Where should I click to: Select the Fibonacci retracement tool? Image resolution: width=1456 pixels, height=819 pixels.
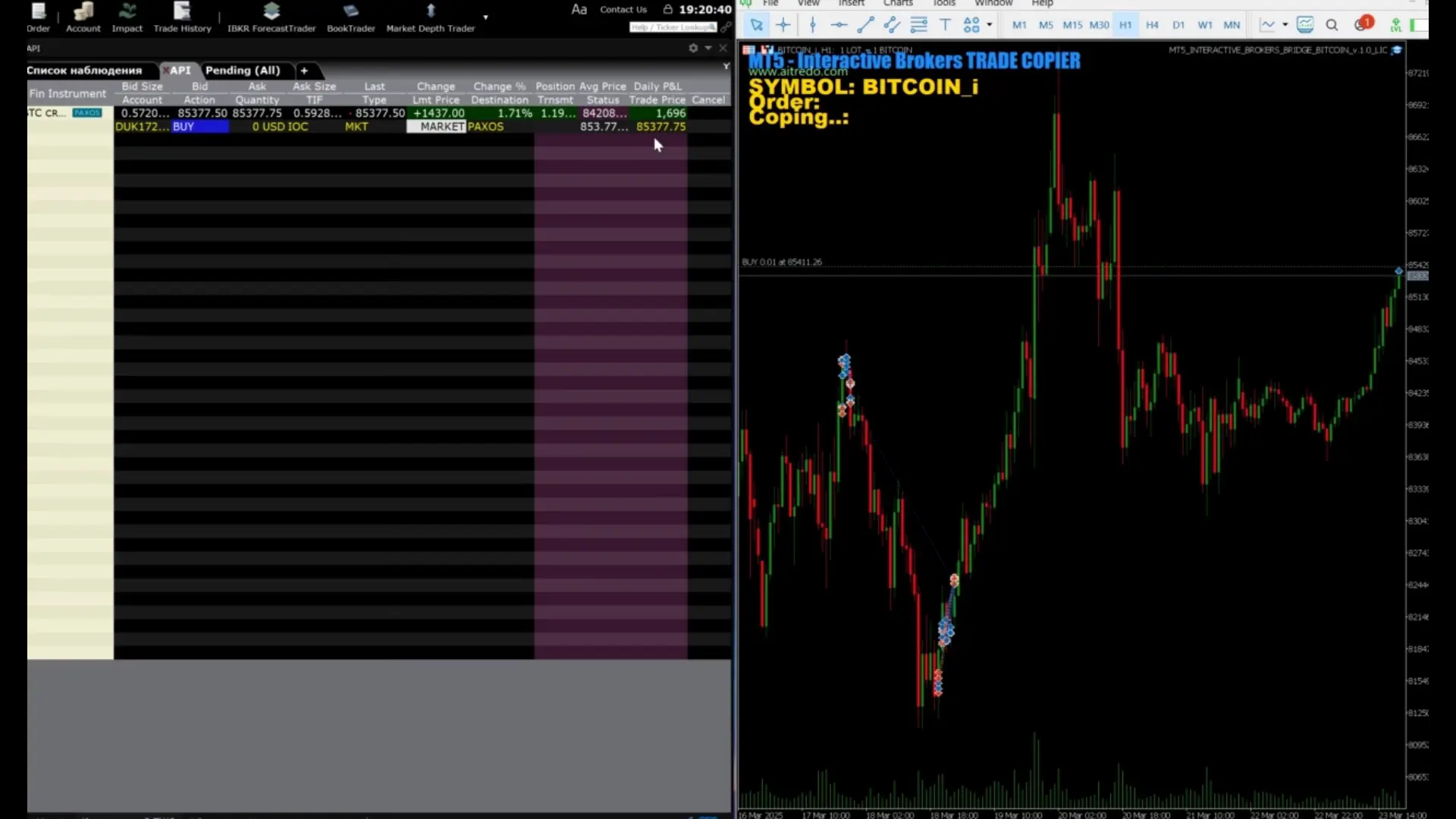918,25
